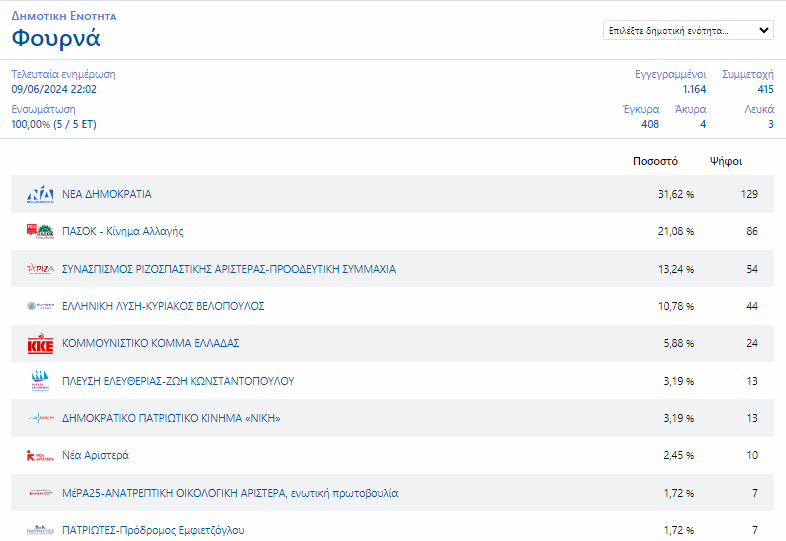Open ΠΑΤΡΙΩΤΕΣ-Πρόδρομος Εμφιετζόγλου party name
The width and height of the screenshot is (786, 541).
153,530
